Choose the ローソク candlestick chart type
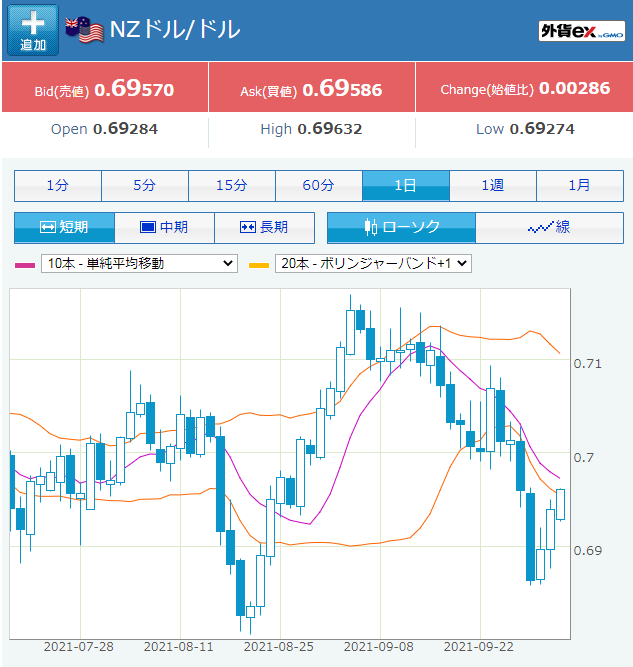Screen dimensions: 633x667 401,228
